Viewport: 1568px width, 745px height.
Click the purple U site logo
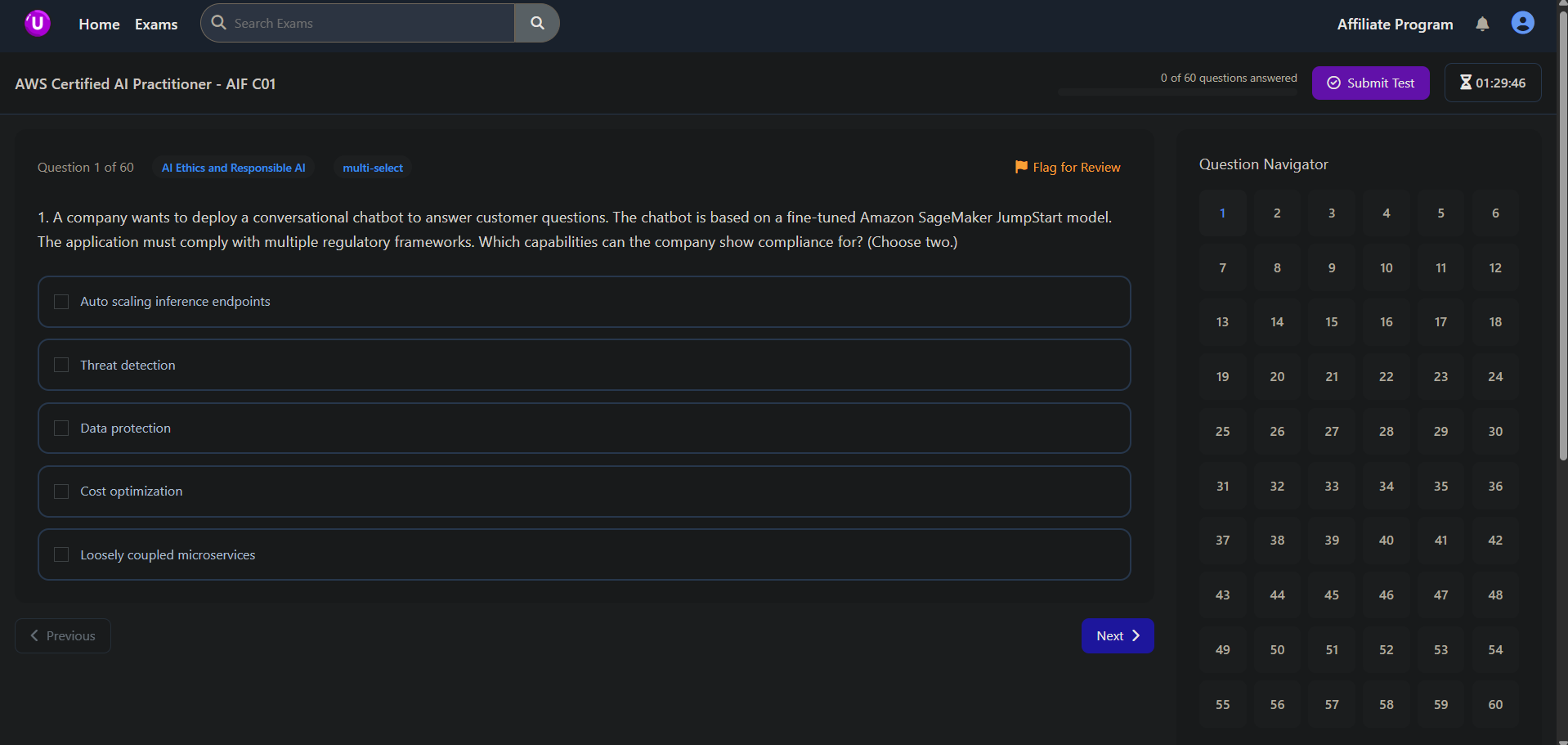tap(38, 23)
